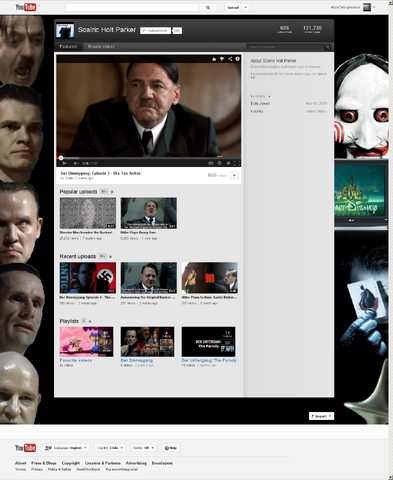Screen dimensions: 393x480
Task: Click the dislike thumbs-down icon on the video
Action: pyautogui.click(x=222, y=59)
